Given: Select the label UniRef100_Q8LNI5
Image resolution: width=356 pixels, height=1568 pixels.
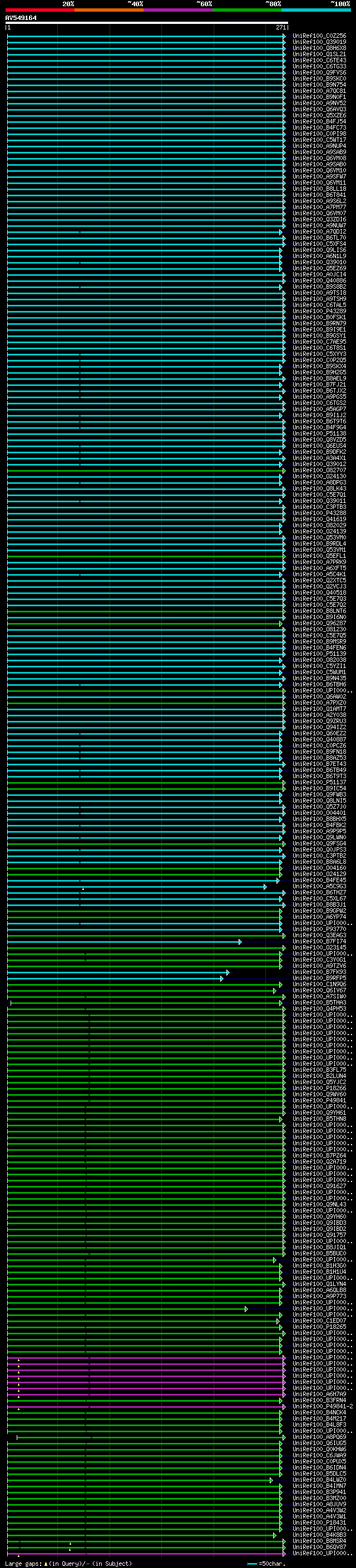Looking at the screenshot, I should coord(319,801).
